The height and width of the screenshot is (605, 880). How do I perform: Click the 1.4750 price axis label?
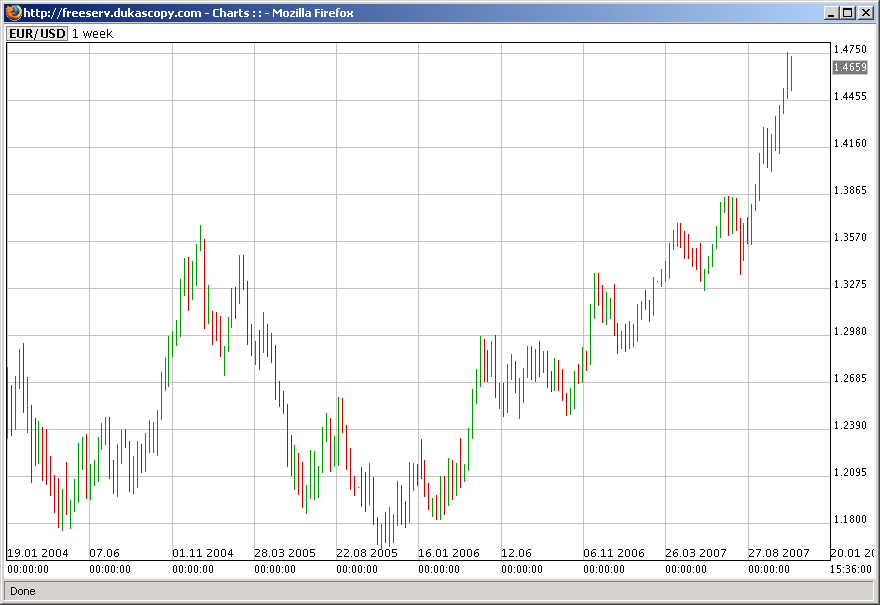coord(850,49)
